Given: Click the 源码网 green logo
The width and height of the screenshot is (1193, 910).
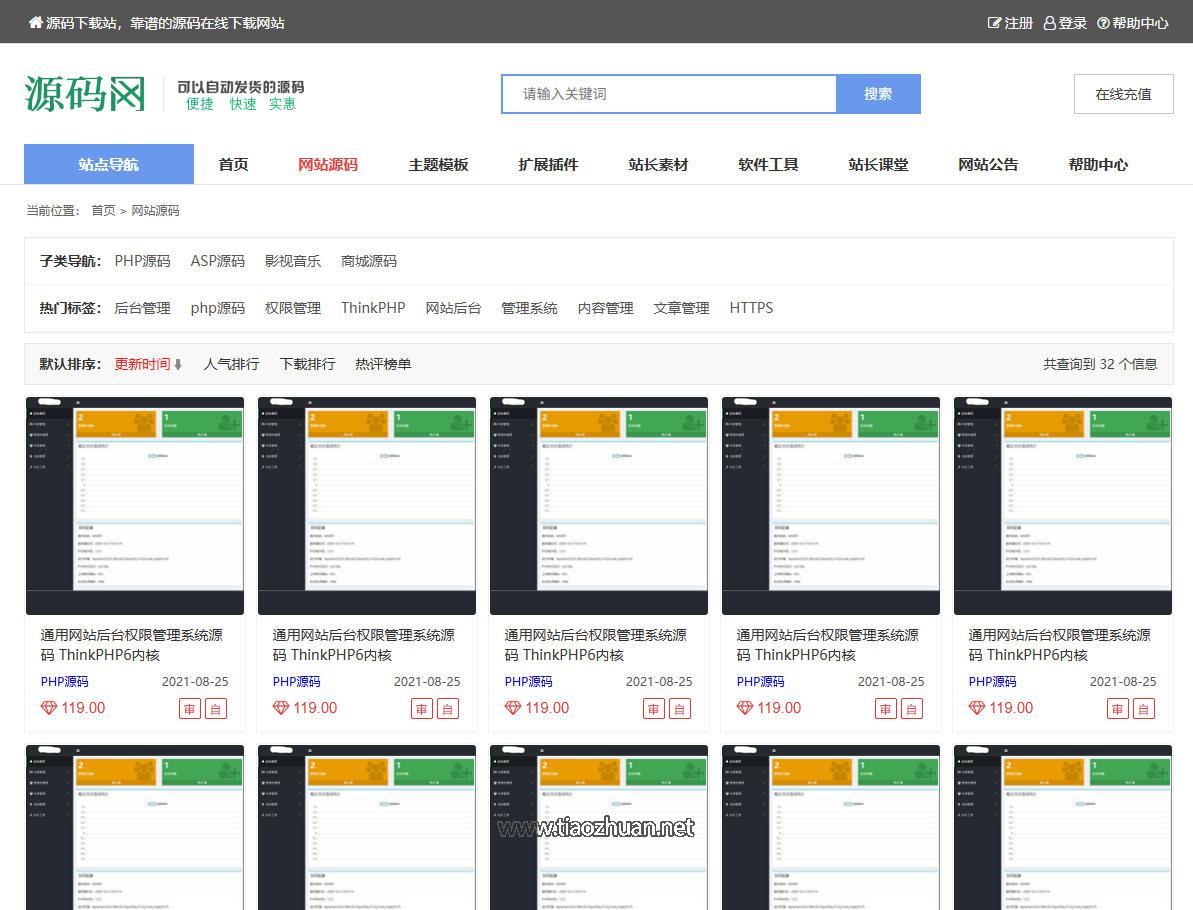Looking at the screenshot, I should click(x=84, y=94).
